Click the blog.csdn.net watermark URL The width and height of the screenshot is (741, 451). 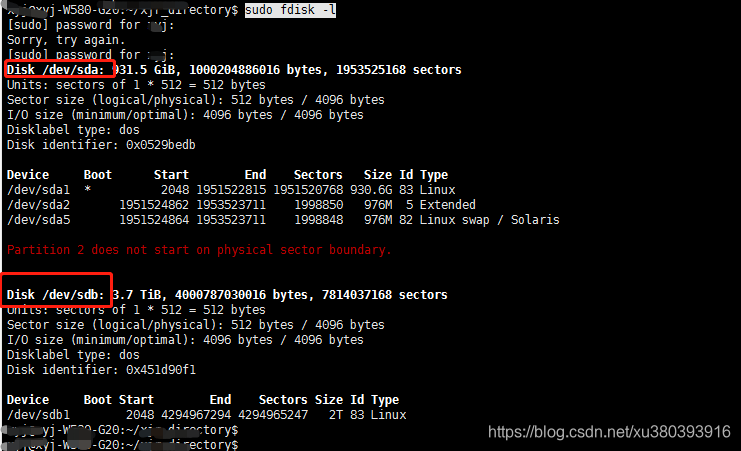609,432
